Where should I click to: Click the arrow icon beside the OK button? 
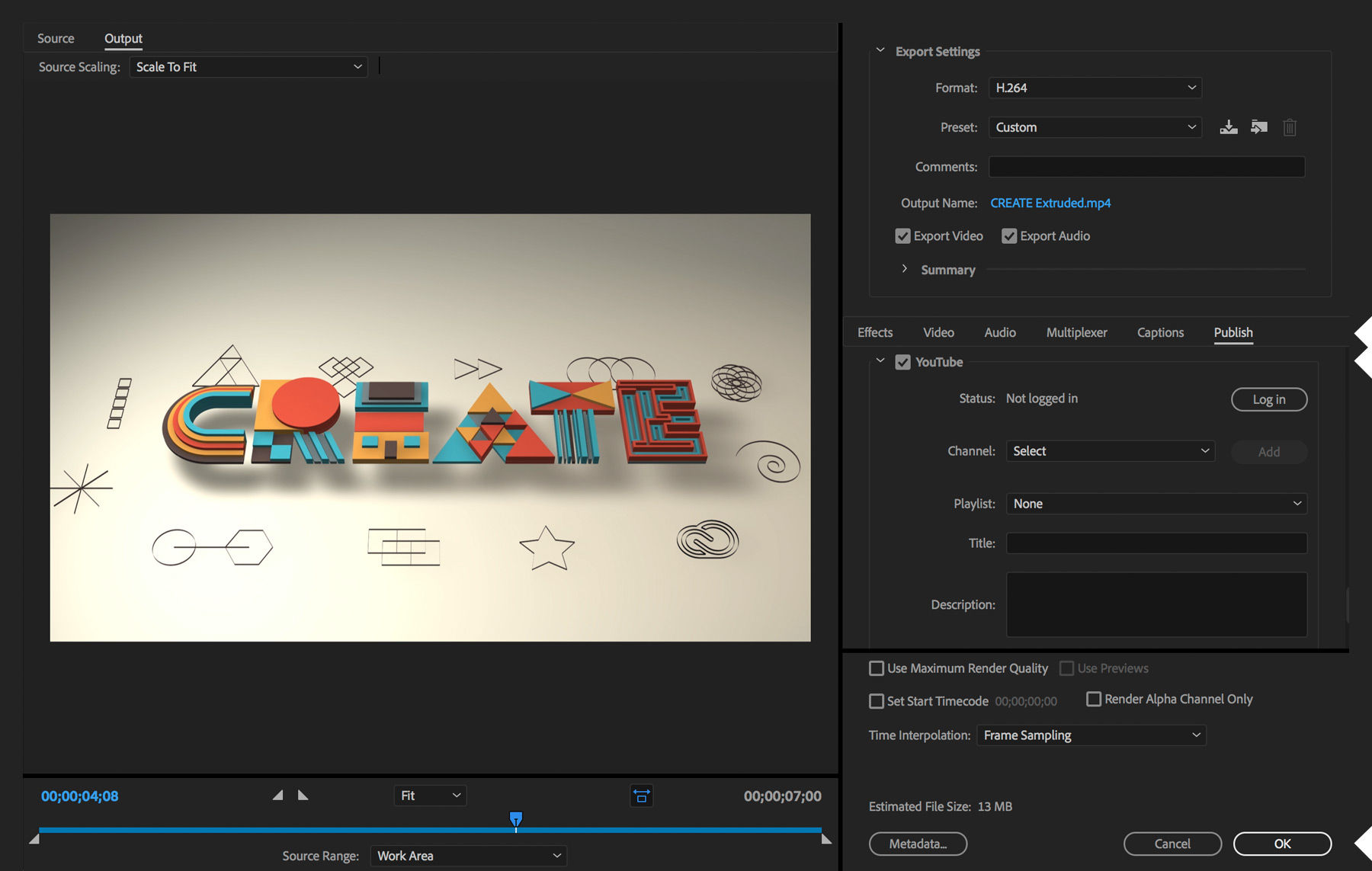[x=1365, y=844]
